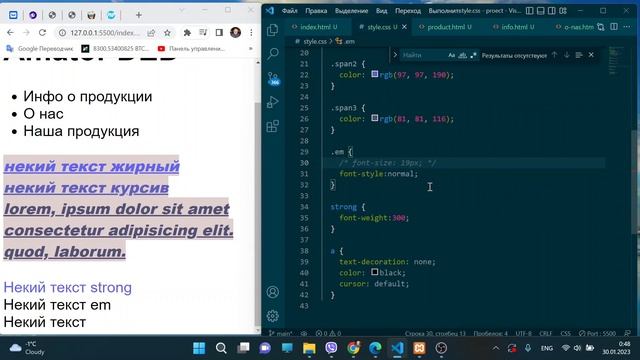Open the Google Переводчик bookmark

(x=40, y=49)
